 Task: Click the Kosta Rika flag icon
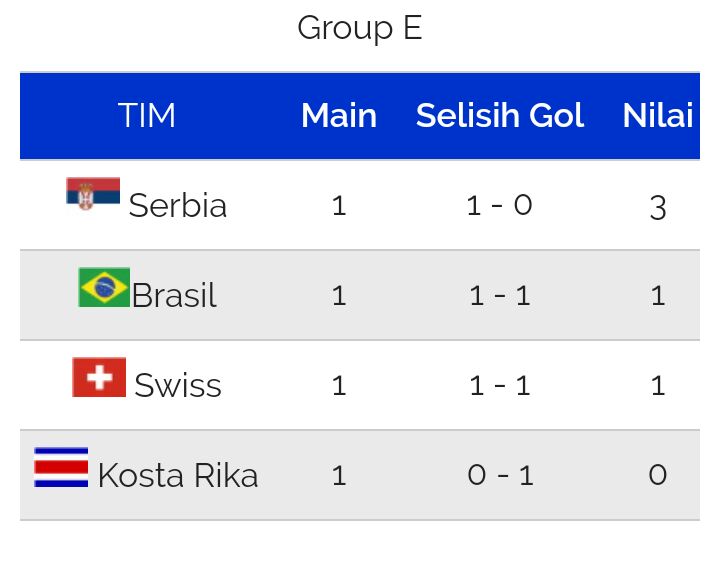pos(61,467)
